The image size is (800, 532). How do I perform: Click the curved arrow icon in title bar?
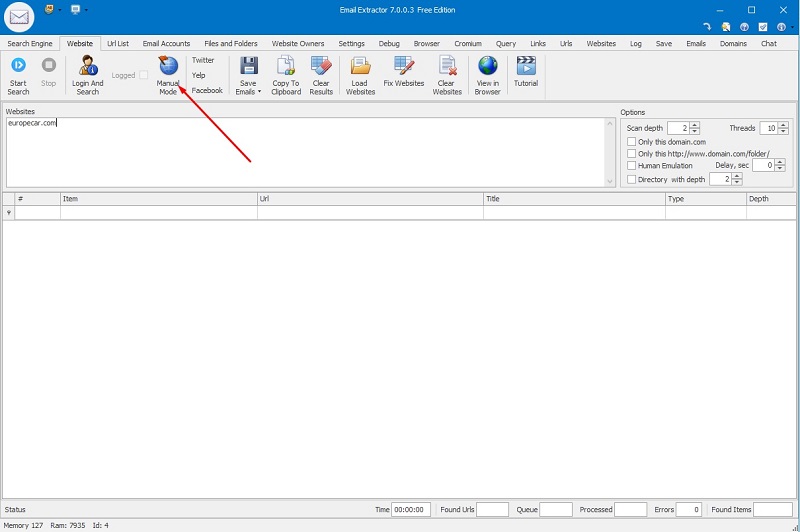(707, 27)
